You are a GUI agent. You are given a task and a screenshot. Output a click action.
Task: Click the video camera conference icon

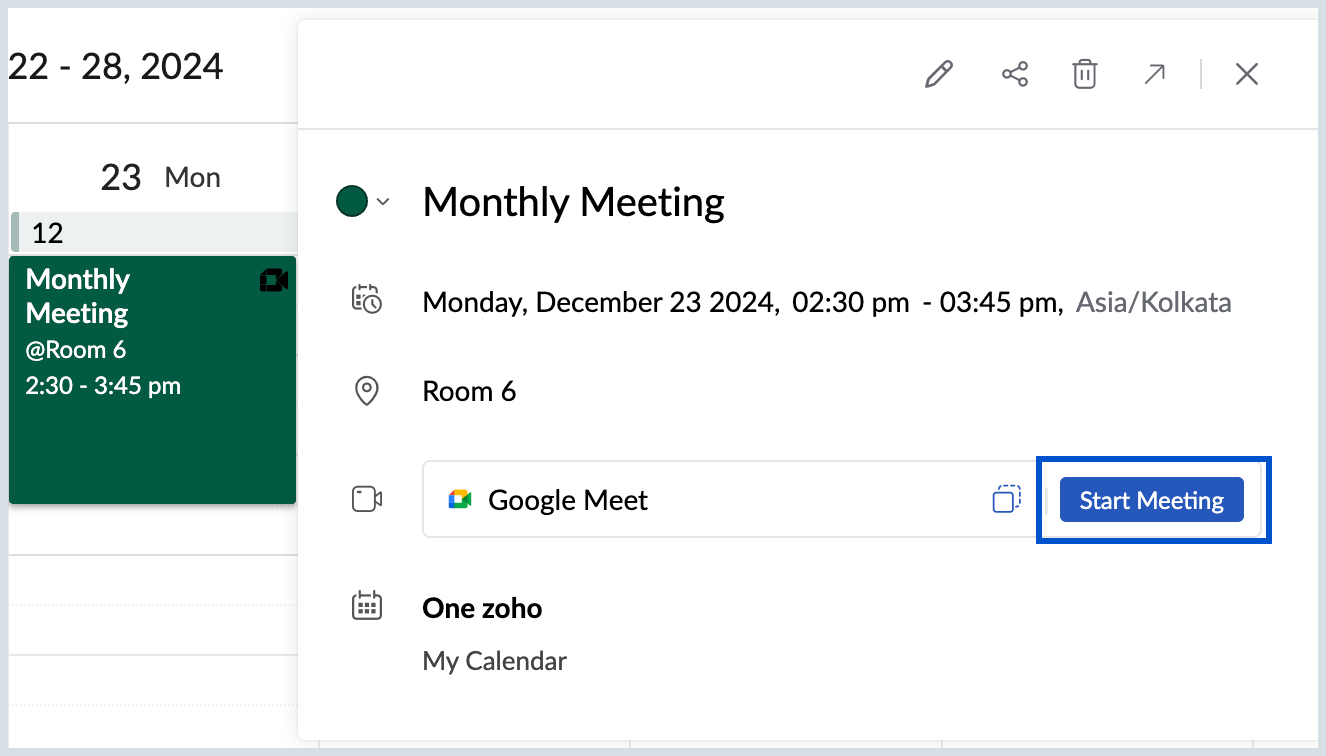pos(367,499)
